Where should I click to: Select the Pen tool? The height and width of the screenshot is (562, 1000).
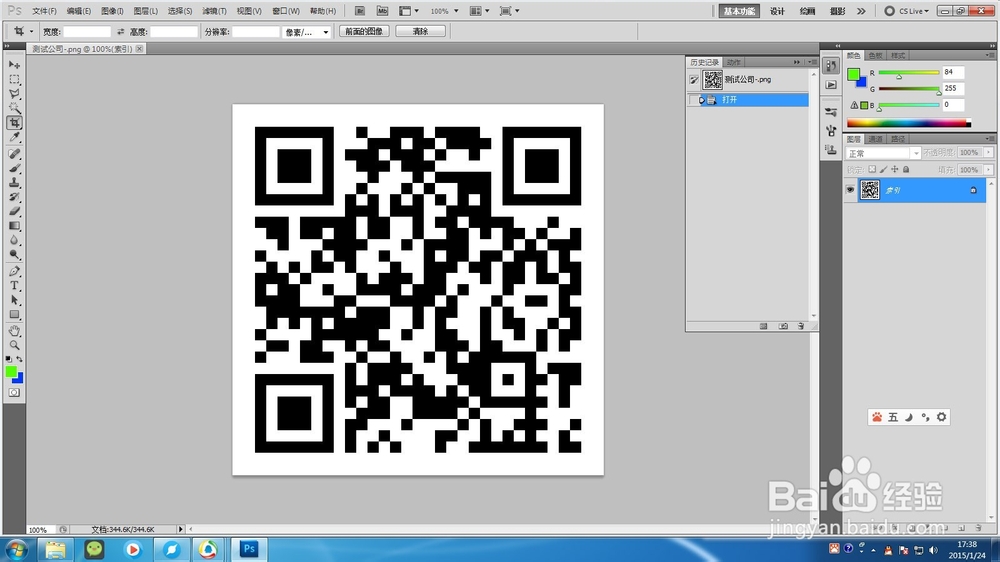click(14, 271)
